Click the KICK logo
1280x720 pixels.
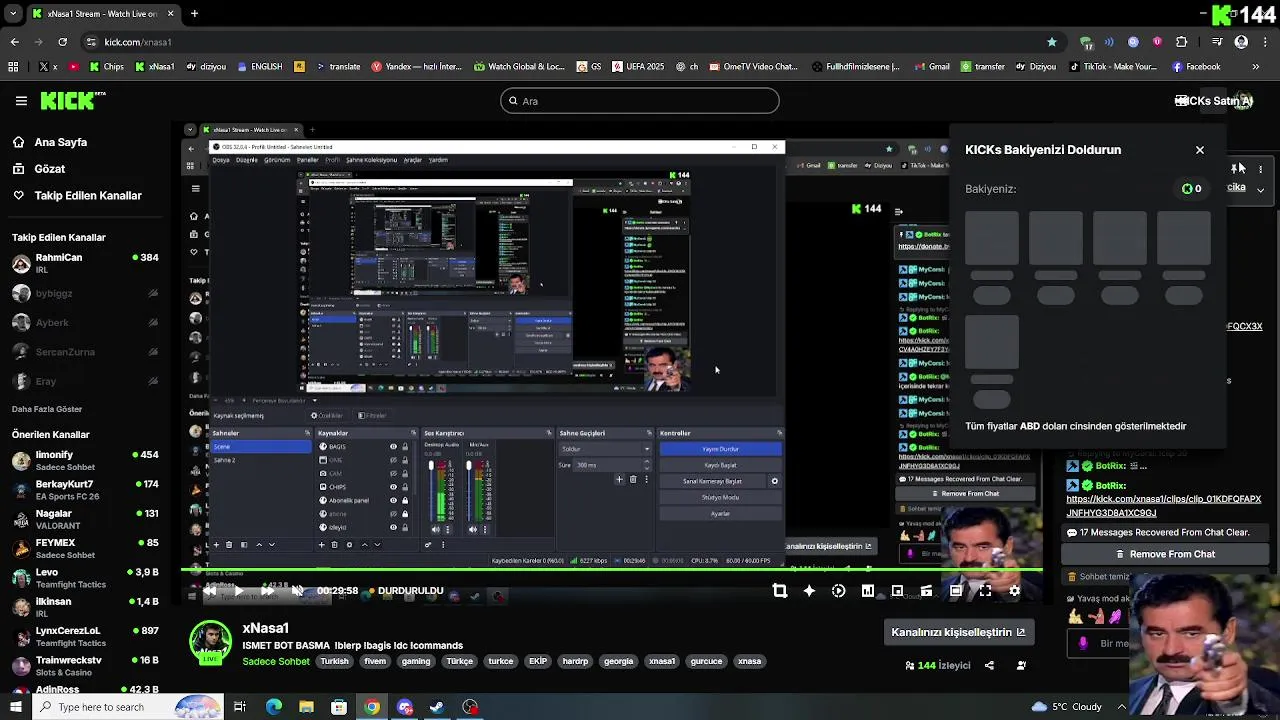pyautogui.click(x=72, y=100)
